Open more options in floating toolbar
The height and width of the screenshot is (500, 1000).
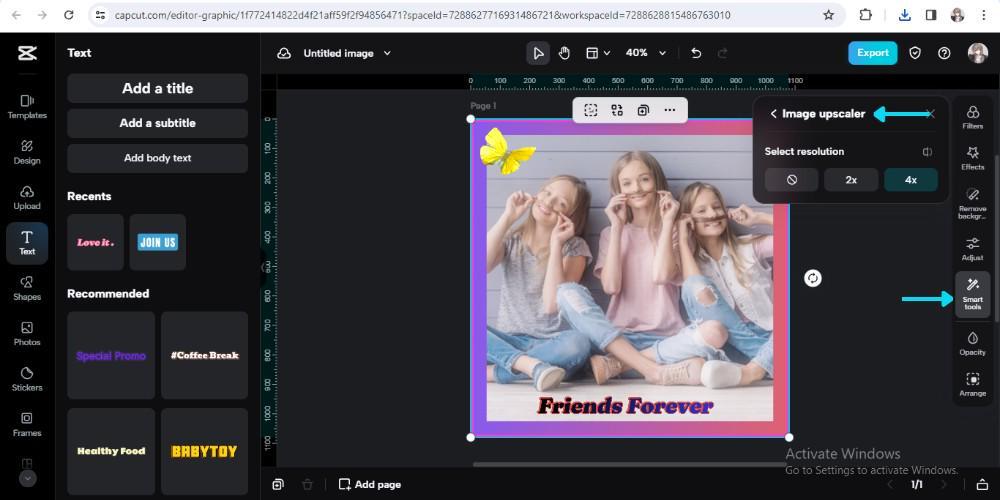pos(669,110)
